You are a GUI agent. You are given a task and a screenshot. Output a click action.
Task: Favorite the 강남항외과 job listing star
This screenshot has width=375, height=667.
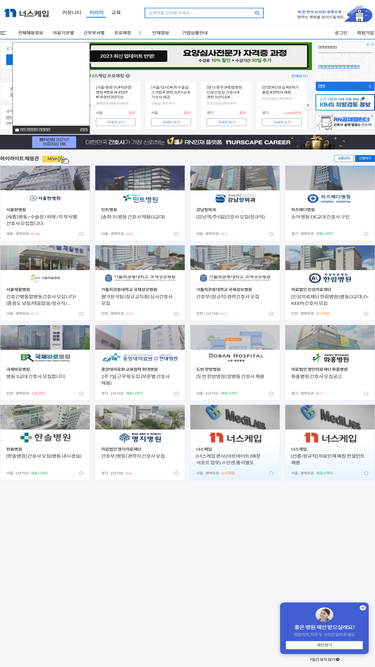(271, 234)
